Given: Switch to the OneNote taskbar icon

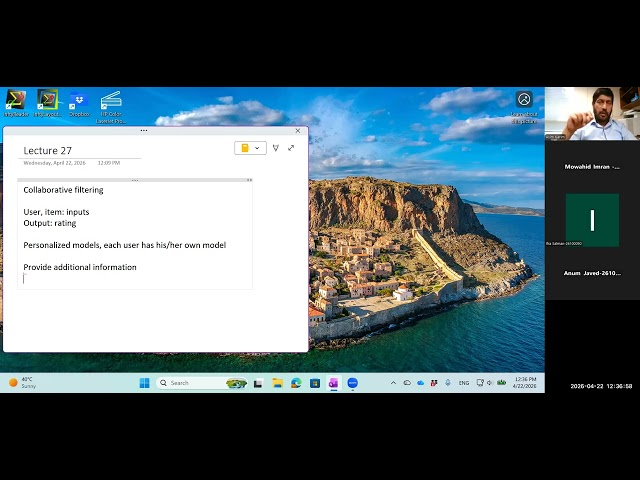Looking at the screenshot, I should click(x=334, y=383).
